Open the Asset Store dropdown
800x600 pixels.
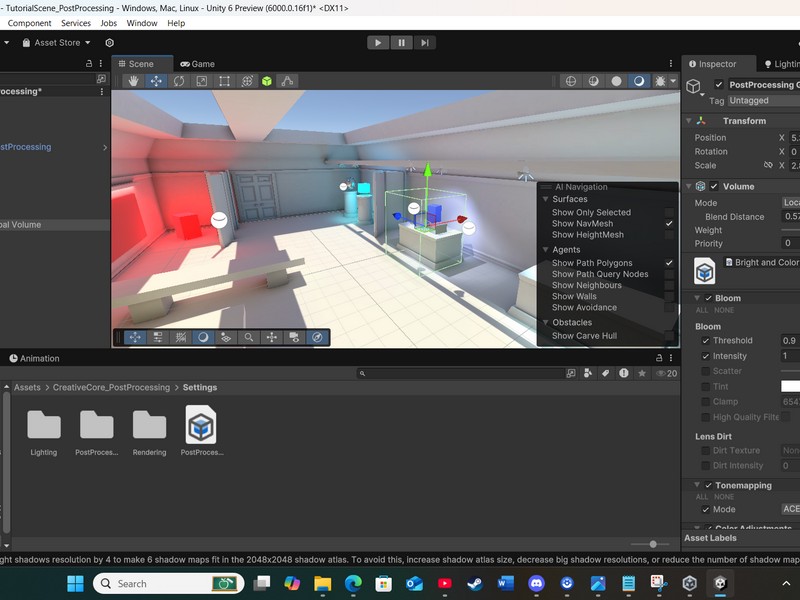[62, 43]
